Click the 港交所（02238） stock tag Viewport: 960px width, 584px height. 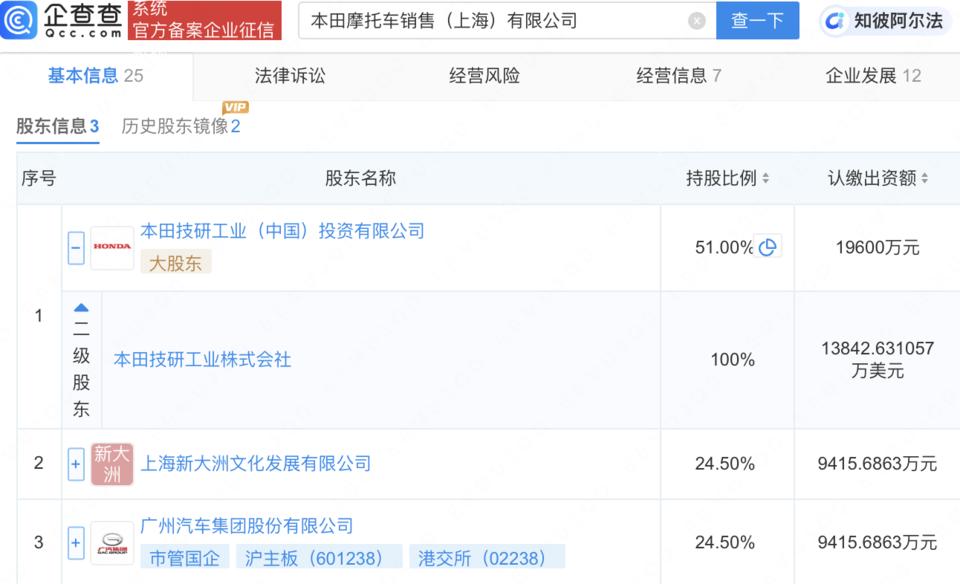487,557
